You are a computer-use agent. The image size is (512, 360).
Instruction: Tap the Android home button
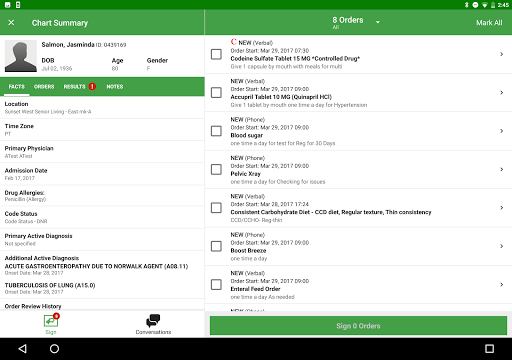coord(54,349)
